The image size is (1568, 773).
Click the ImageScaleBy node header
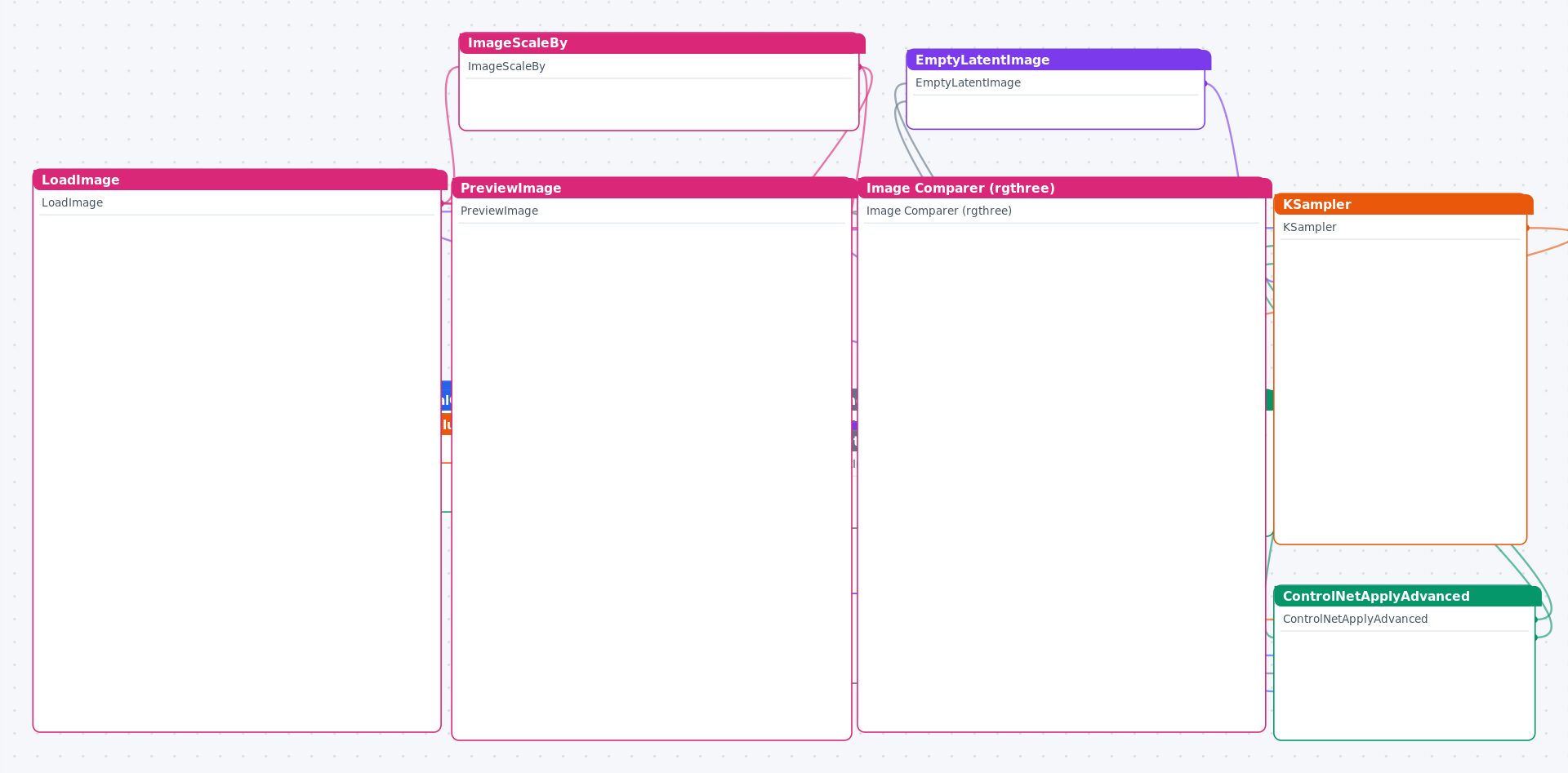tap(661, 43)
